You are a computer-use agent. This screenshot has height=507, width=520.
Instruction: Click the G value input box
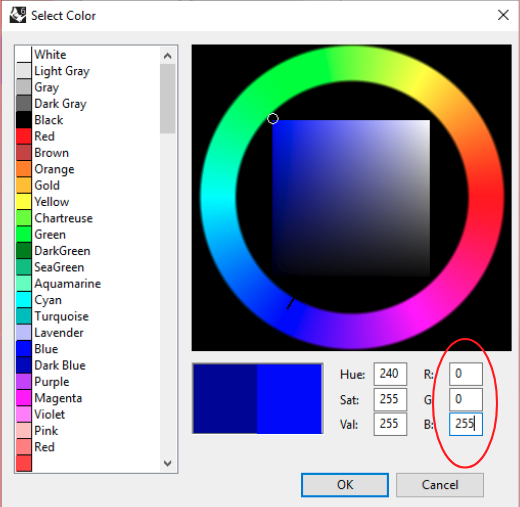point(466,399)
